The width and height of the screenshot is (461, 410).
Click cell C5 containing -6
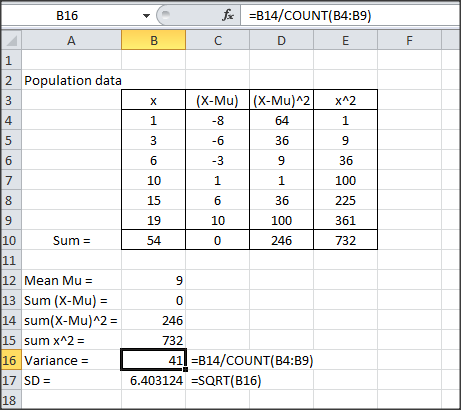coord(217,140)
